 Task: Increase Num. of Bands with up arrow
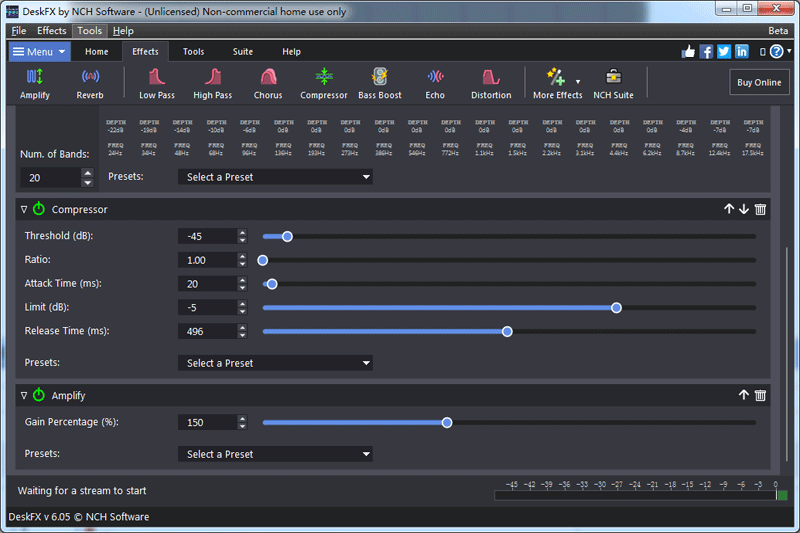pyautogui.click(x=88, y=173)
